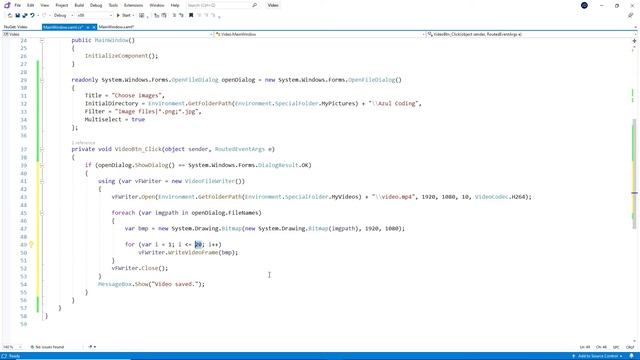Image resolution: width=640 pixels, height=360 pixels.
Task: Click the lightbulb quick actions icon on line 49
Action: coord(31,244)
